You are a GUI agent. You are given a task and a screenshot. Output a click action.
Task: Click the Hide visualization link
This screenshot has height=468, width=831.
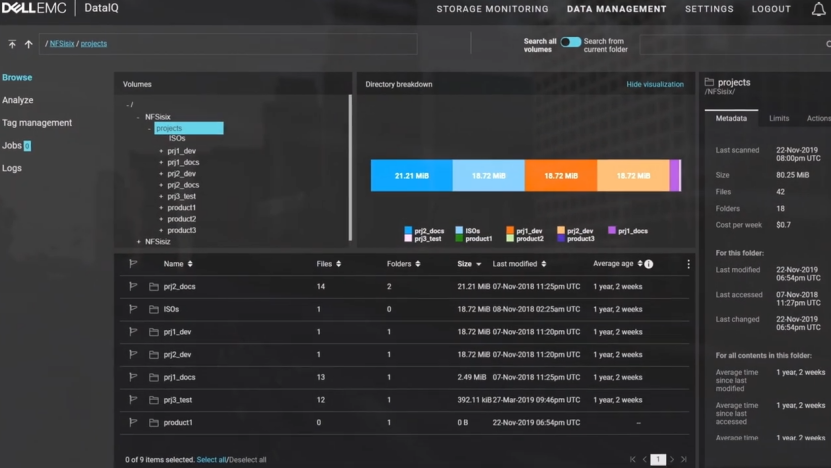[x=654, y=85]
